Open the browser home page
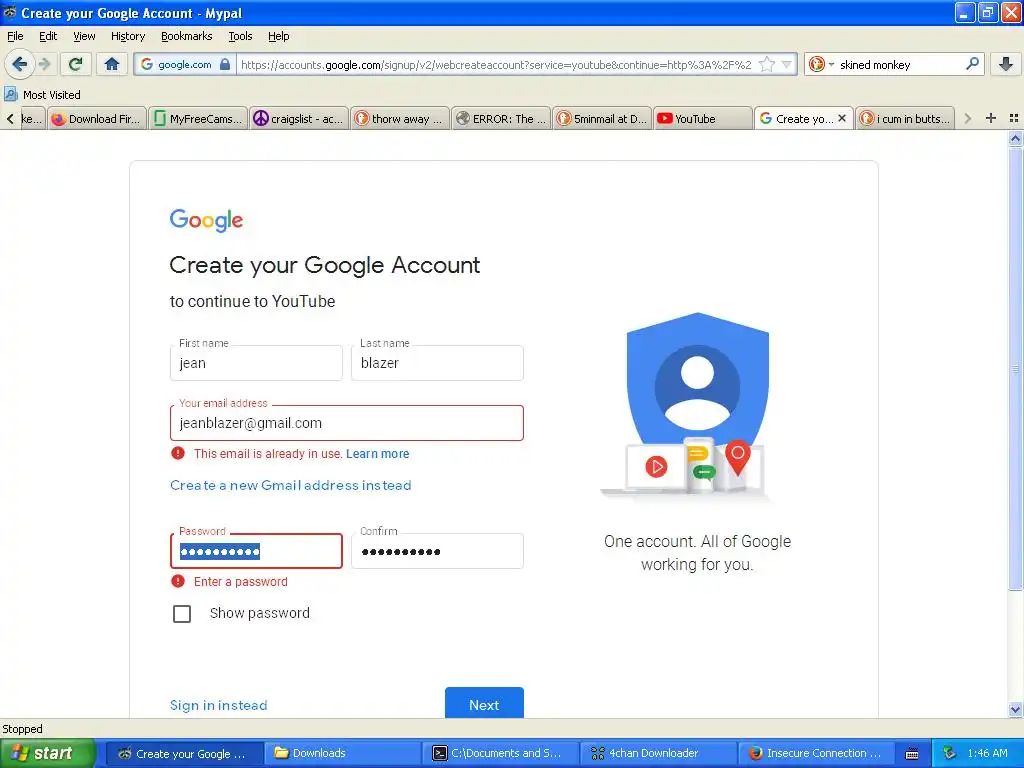This screenshot has height=768, width=1024. coord(112,64)
